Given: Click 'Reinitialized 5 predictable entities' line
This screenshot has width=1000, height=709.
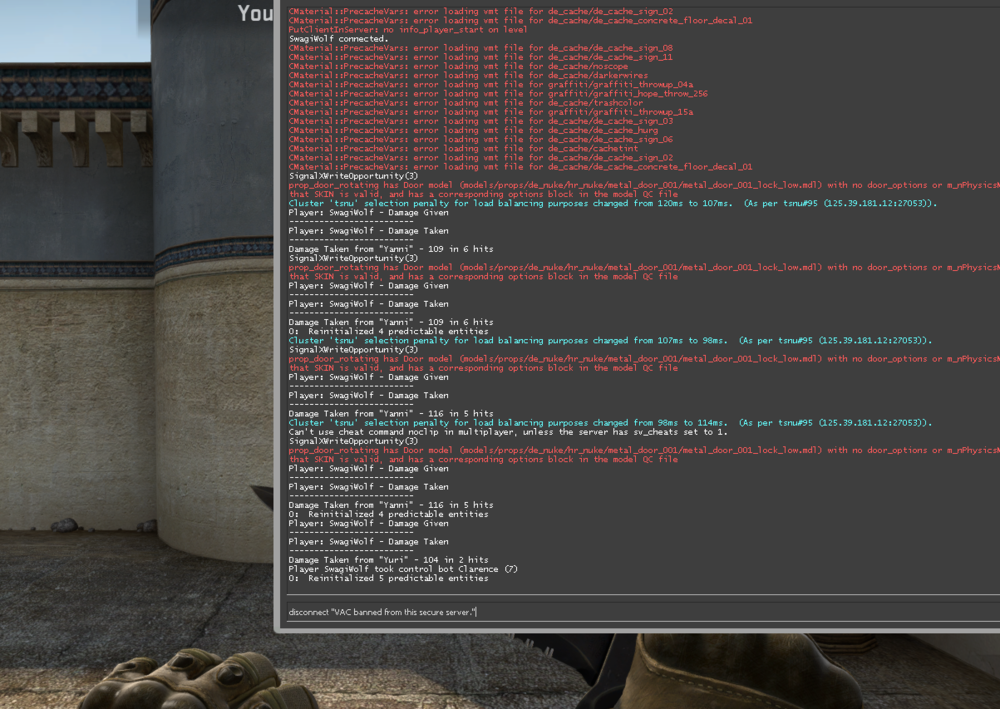Looking at the screenshot, I should point(388,578).
